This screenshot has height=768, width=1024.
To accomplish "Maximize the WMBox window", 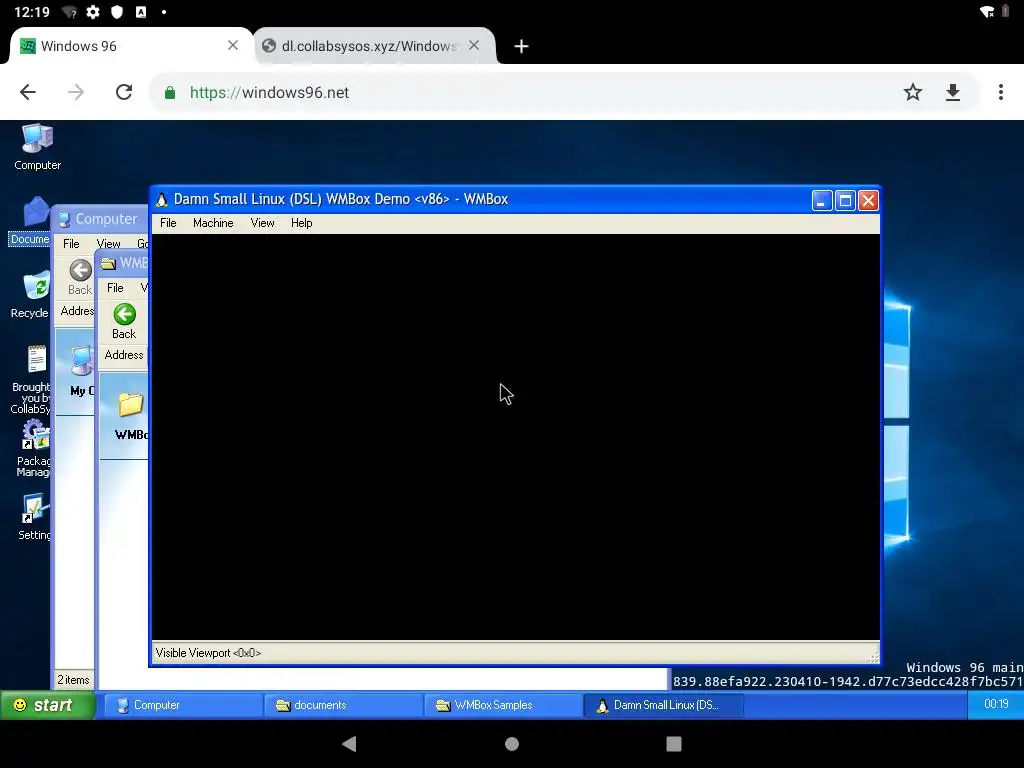I will pyautogui.click(x=845, y=200).
